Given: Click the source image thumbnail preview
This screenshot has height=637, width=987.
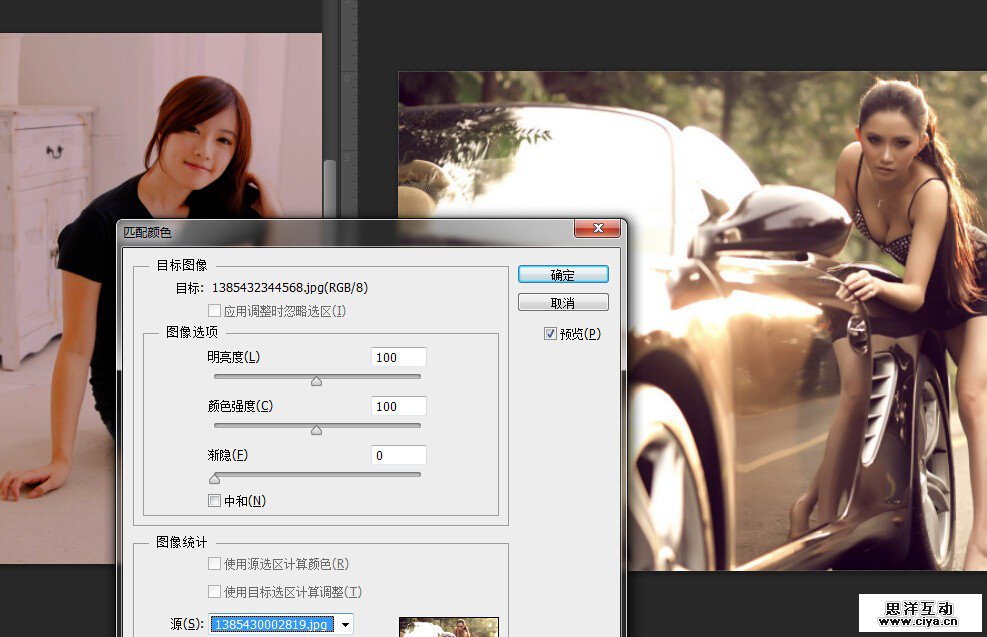Looking at the screenshot, I should click(x=448, y=627).
